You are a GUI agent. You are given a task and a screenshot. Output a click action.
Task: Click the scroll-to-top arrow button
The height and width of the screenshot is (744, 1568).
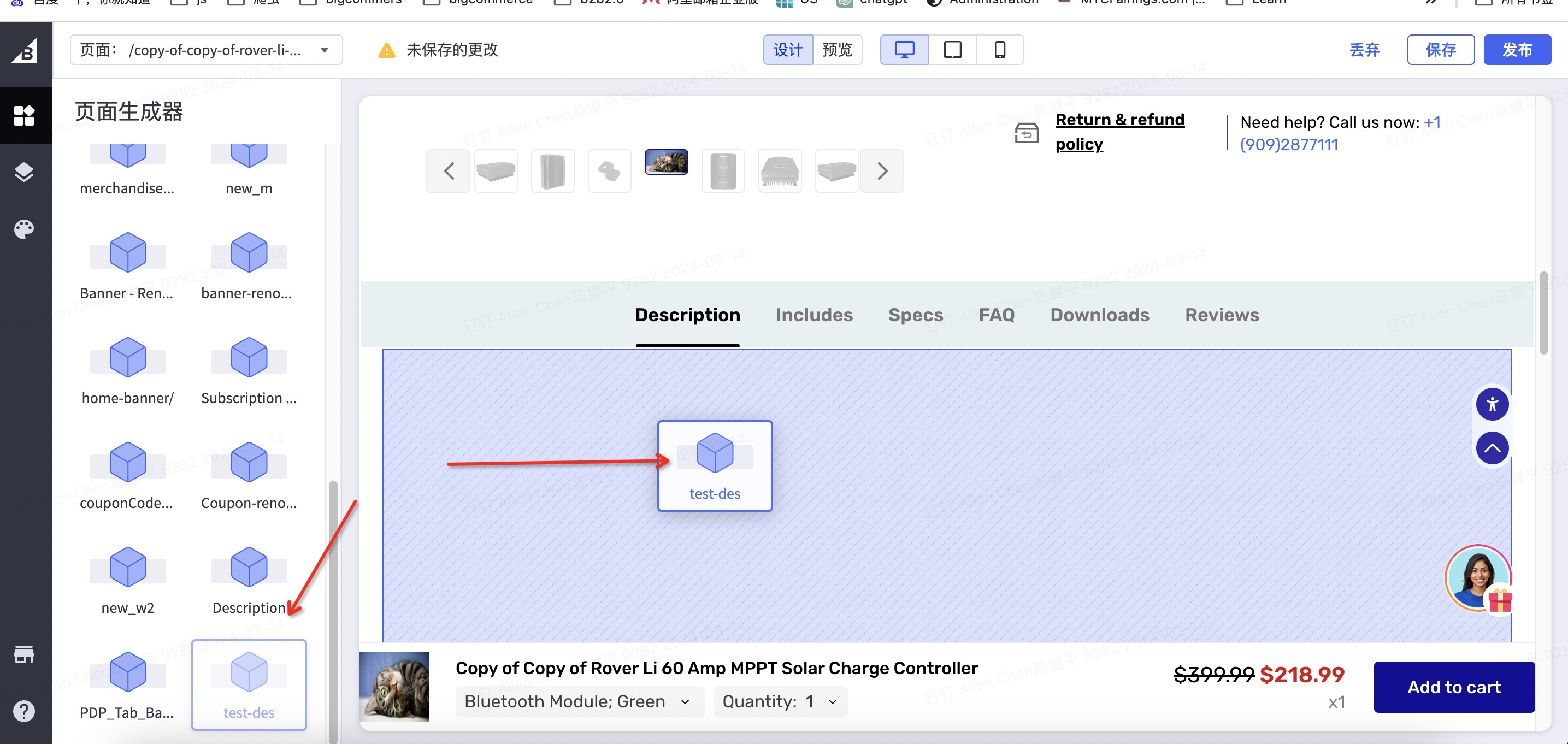[1492, 448]
